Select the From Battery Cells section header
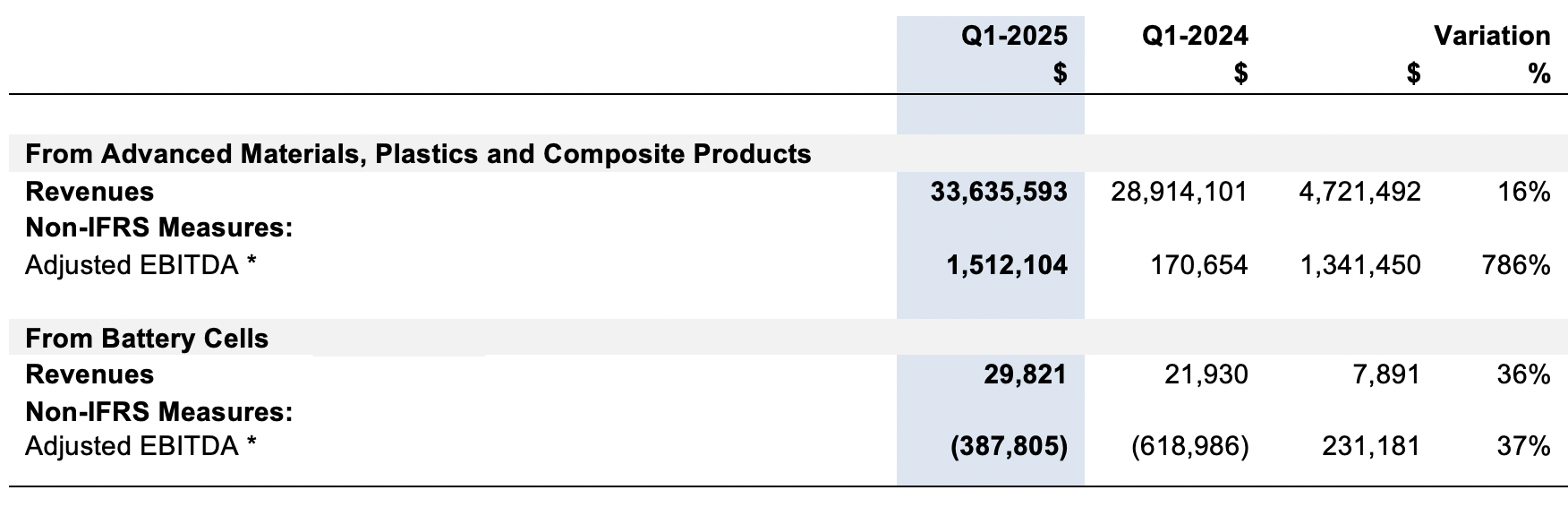The width and height of the screenshot is (1568, 516). 147,339
